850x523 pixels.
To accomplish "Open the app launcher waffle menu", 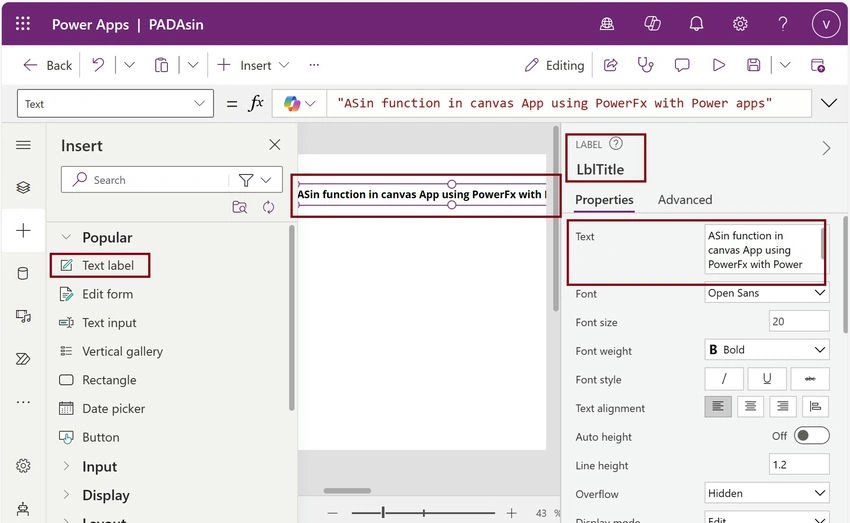I will (23, 23).
